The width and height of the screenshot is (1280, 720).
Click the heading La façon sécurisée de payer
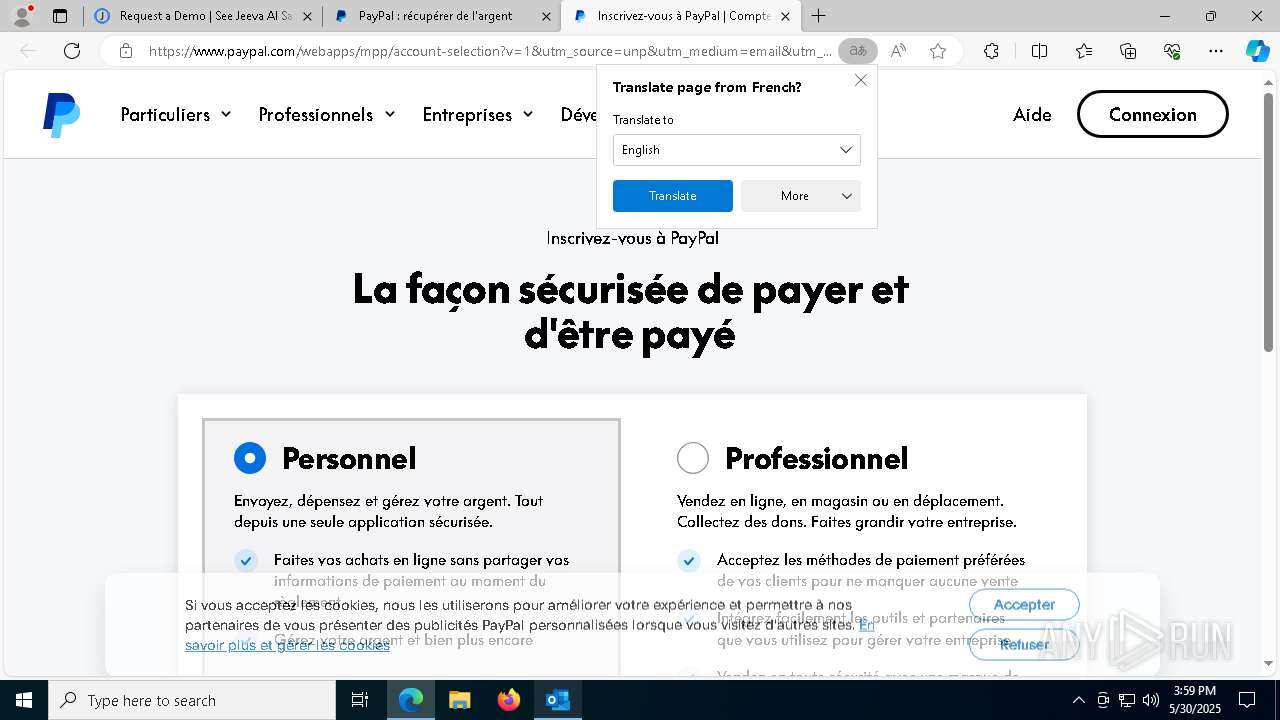630,311
